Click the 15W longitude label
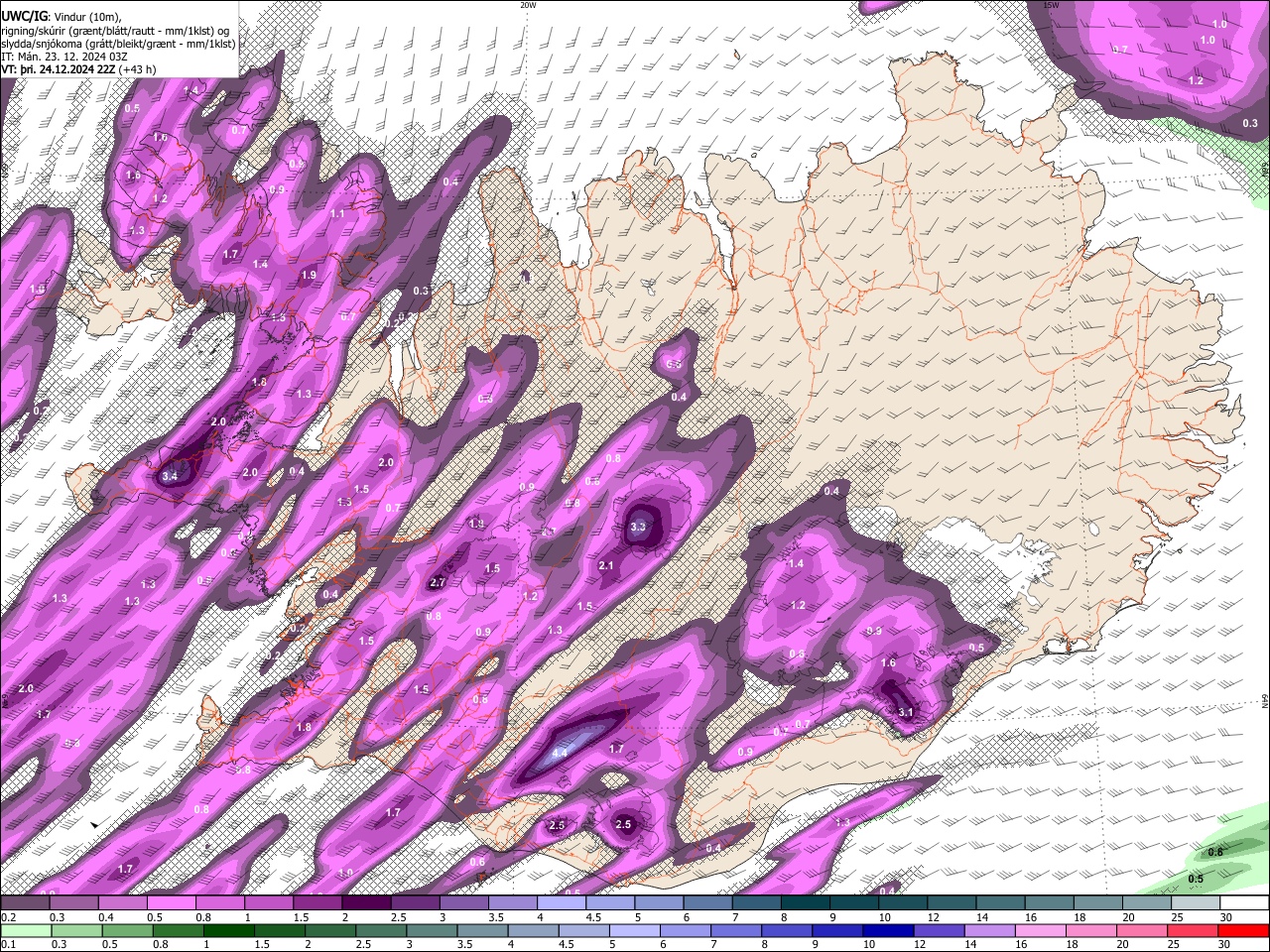This screenshot has height=952, width=1270. [1052, 5]
